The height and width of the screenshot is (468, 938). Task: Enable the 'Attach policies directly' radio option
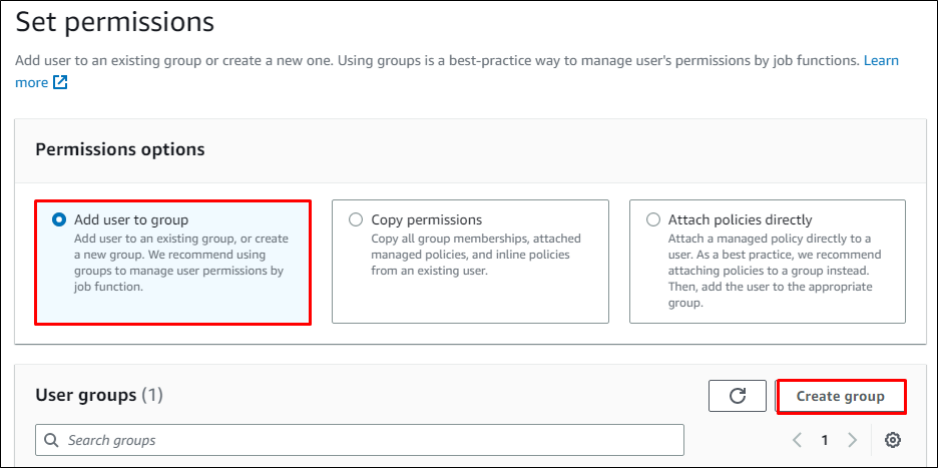click(x=653, y=220)
